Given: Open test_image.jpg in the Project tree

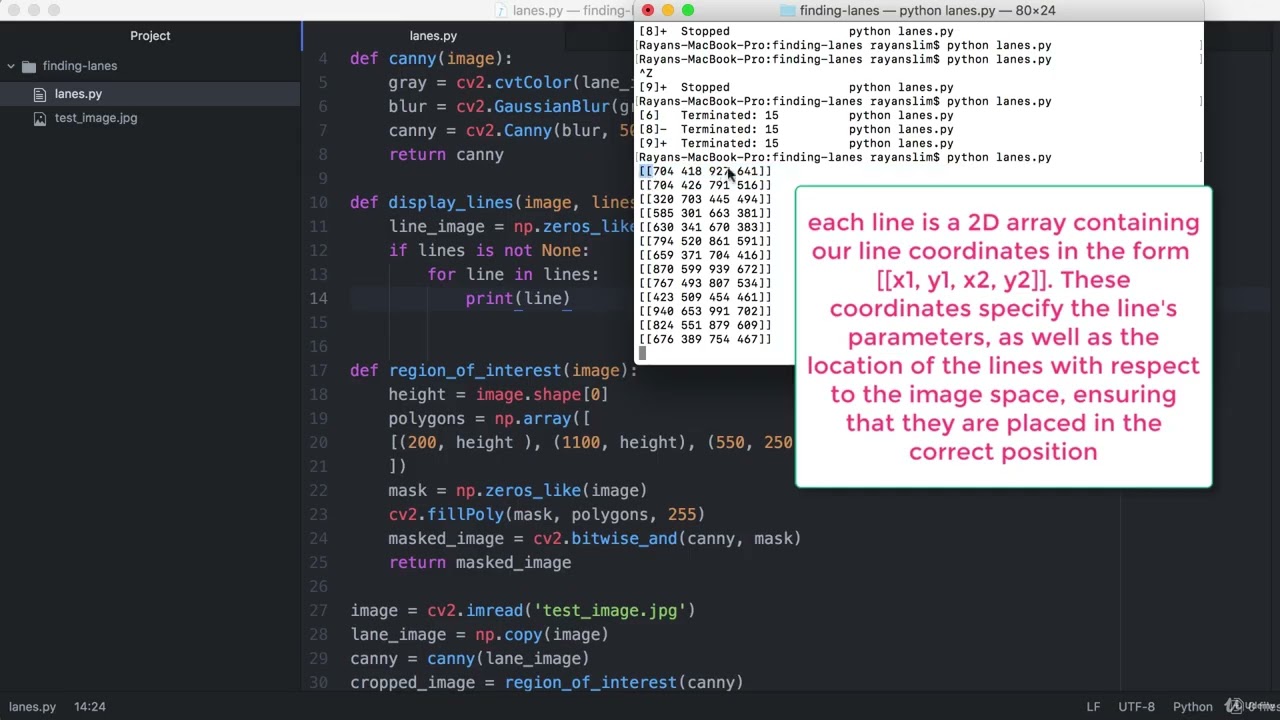Looking at the screenshot, I should pos(96,118).
